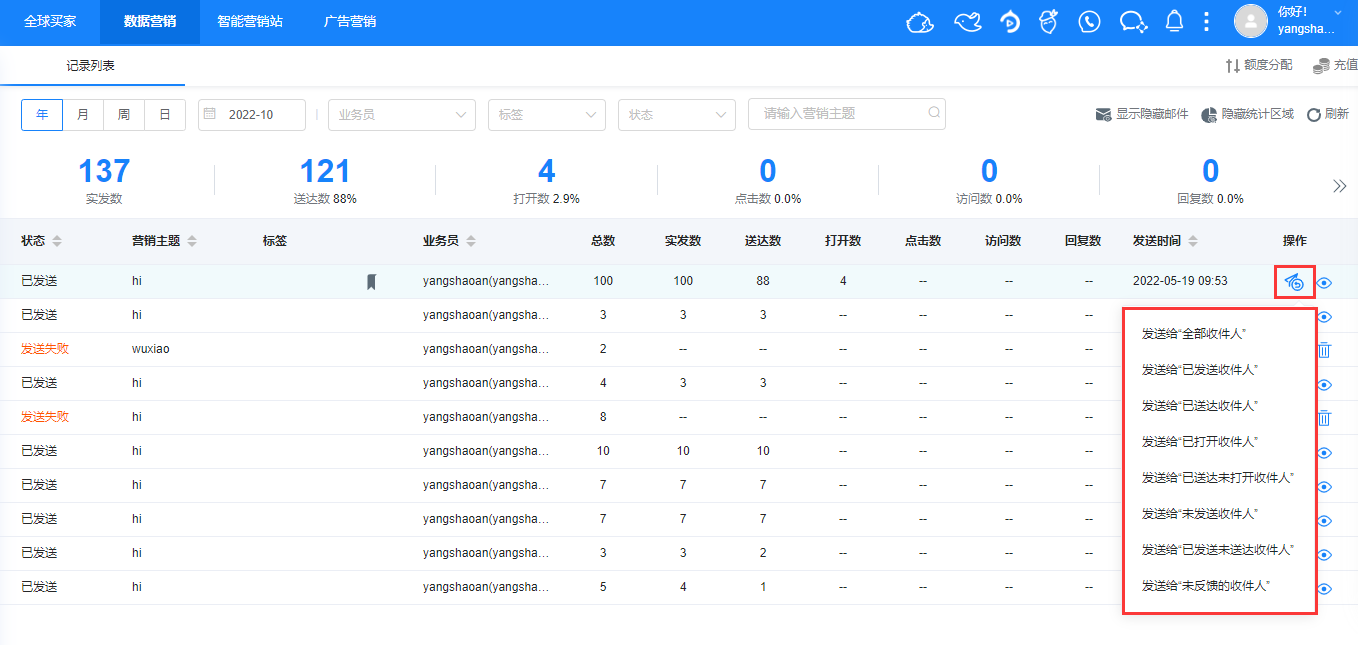Choose 发送给"全部收件人" from the menu
Viewport: 1358px width, 645px height.
click(x=1194, y=334)
